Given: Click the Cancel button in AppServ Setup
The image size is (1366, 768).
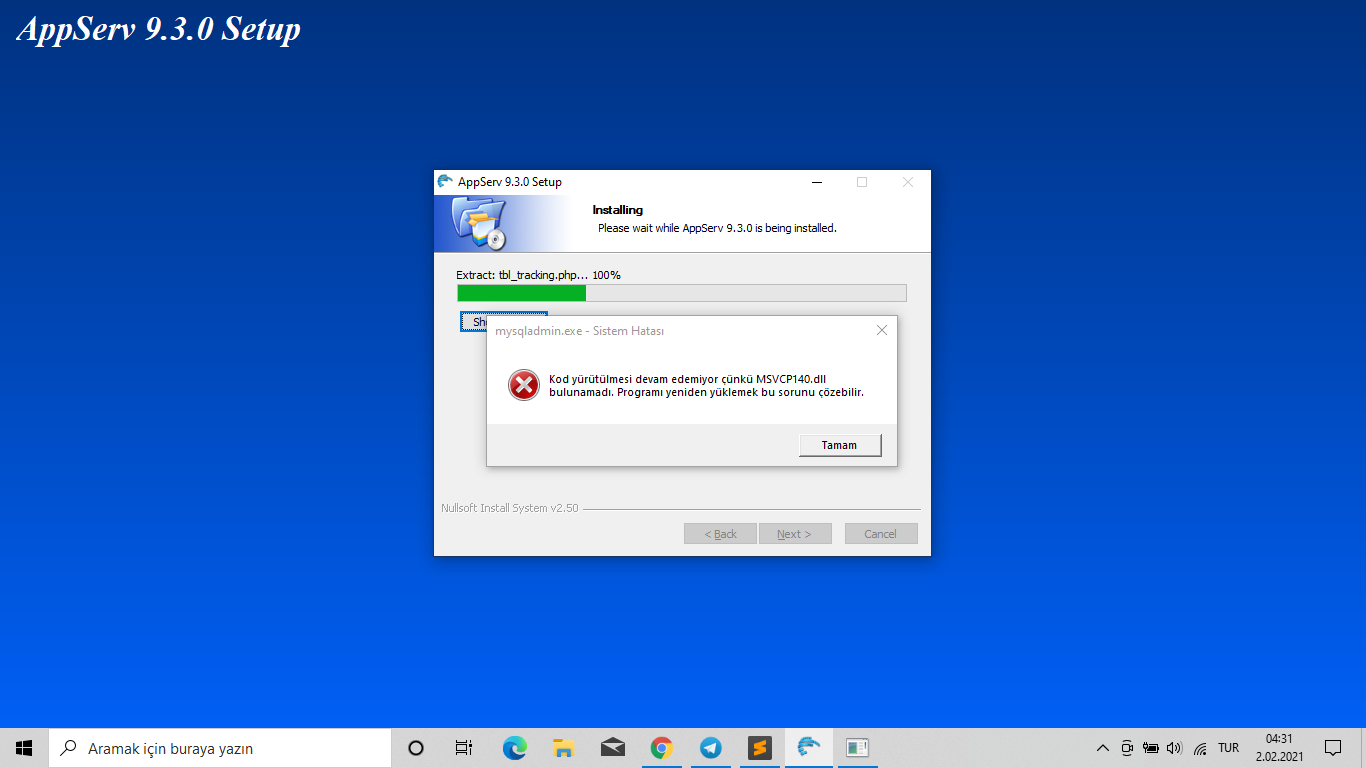Looking at the screenshot, I should 881,534.
